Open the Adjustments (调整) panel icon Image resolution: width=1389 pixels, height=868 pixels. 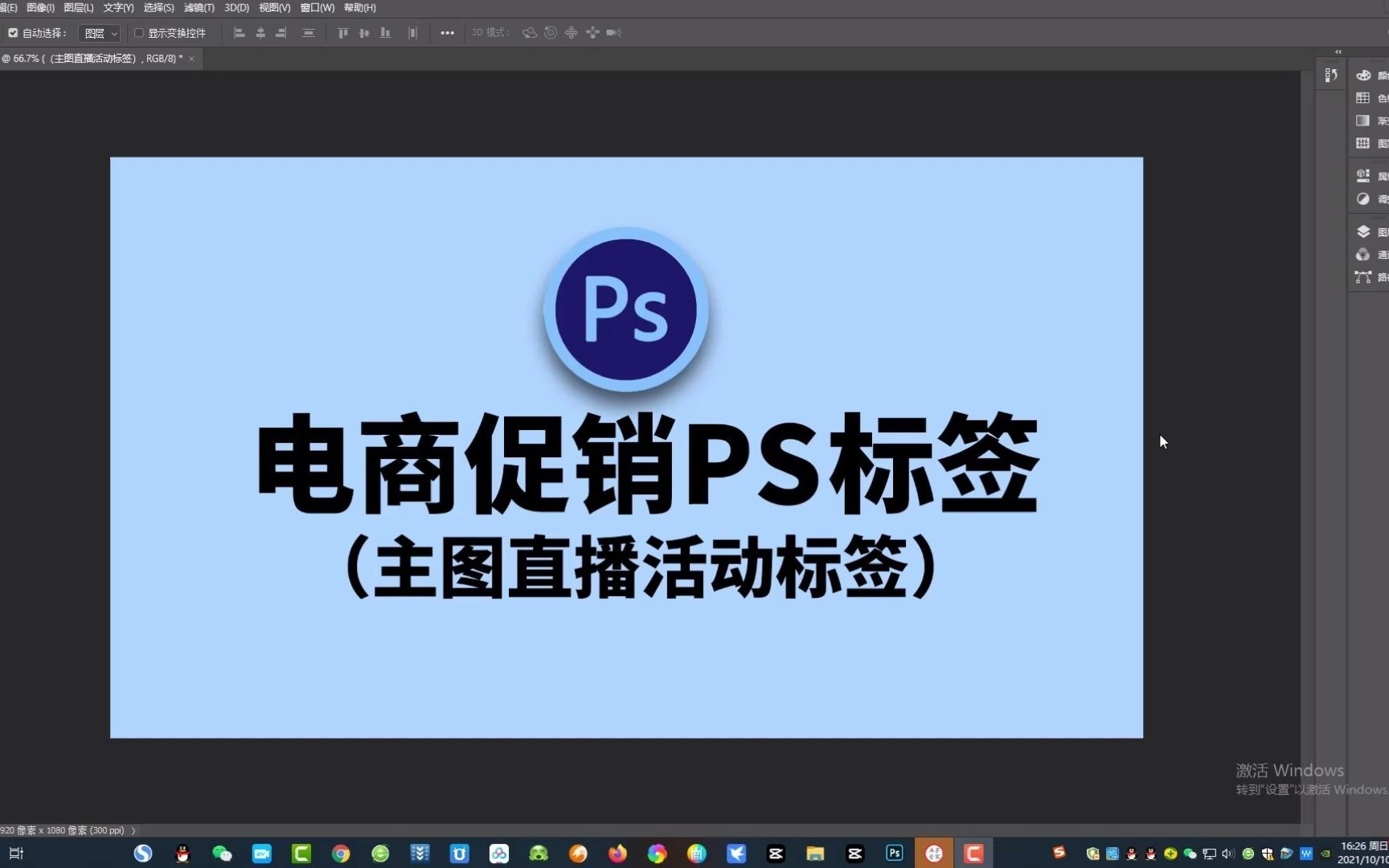[1363, 199]
